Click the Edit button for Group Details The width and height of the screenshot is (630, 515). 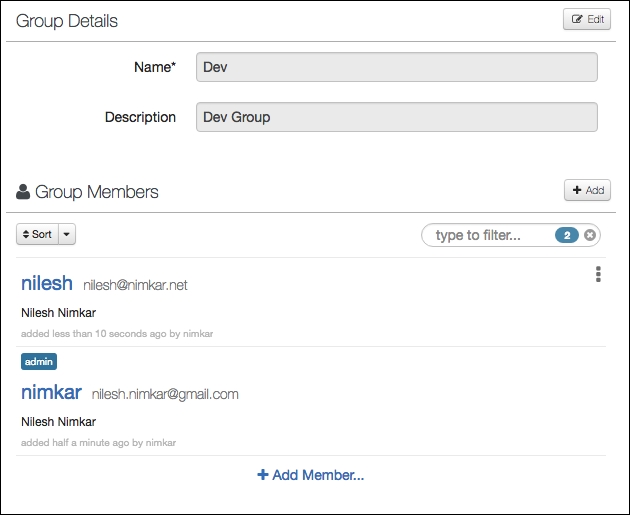(587, 19)
